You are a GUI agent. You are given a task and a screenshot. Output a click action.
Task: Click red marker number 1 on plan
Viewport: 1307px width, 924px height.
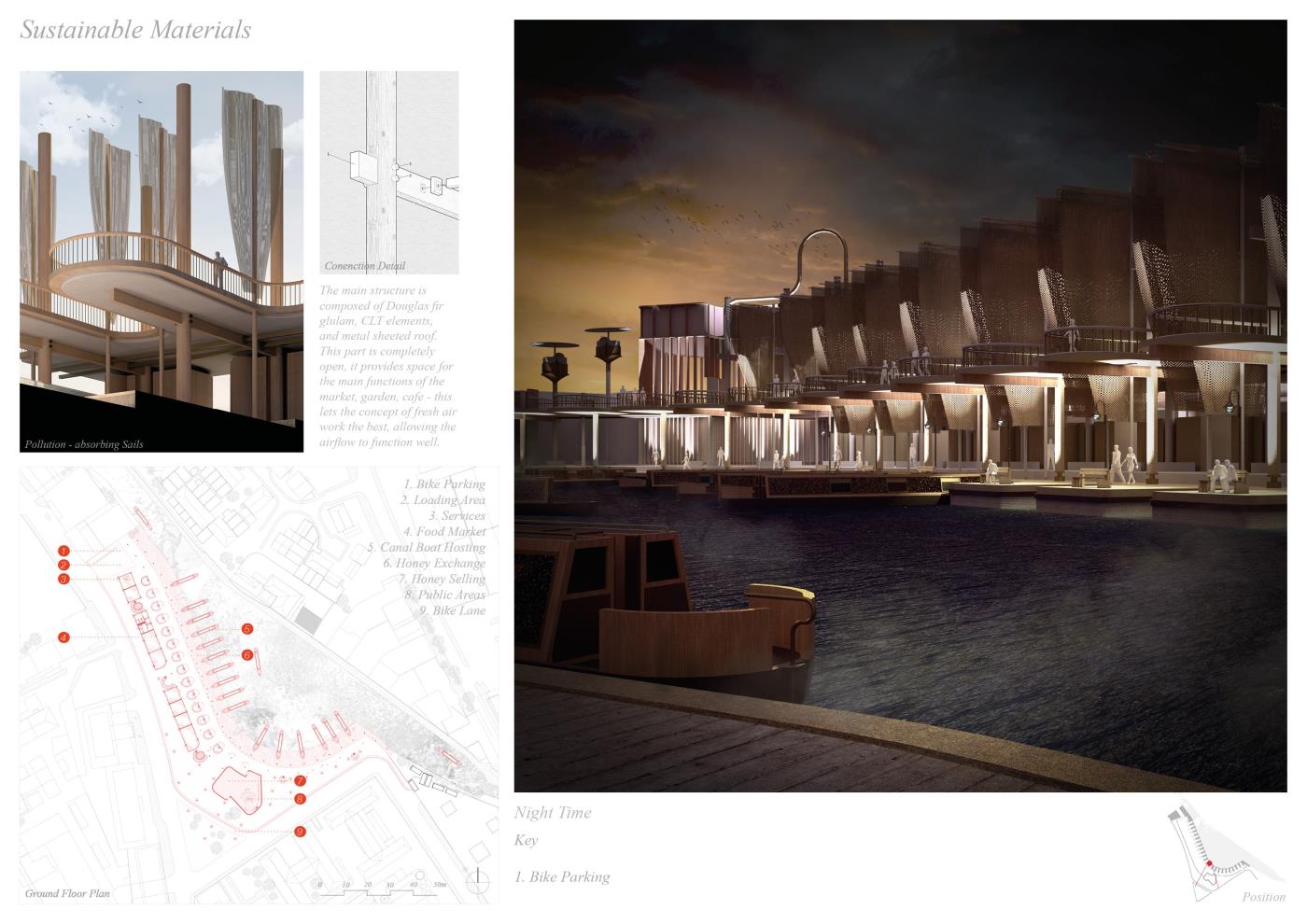coord(63,552)
